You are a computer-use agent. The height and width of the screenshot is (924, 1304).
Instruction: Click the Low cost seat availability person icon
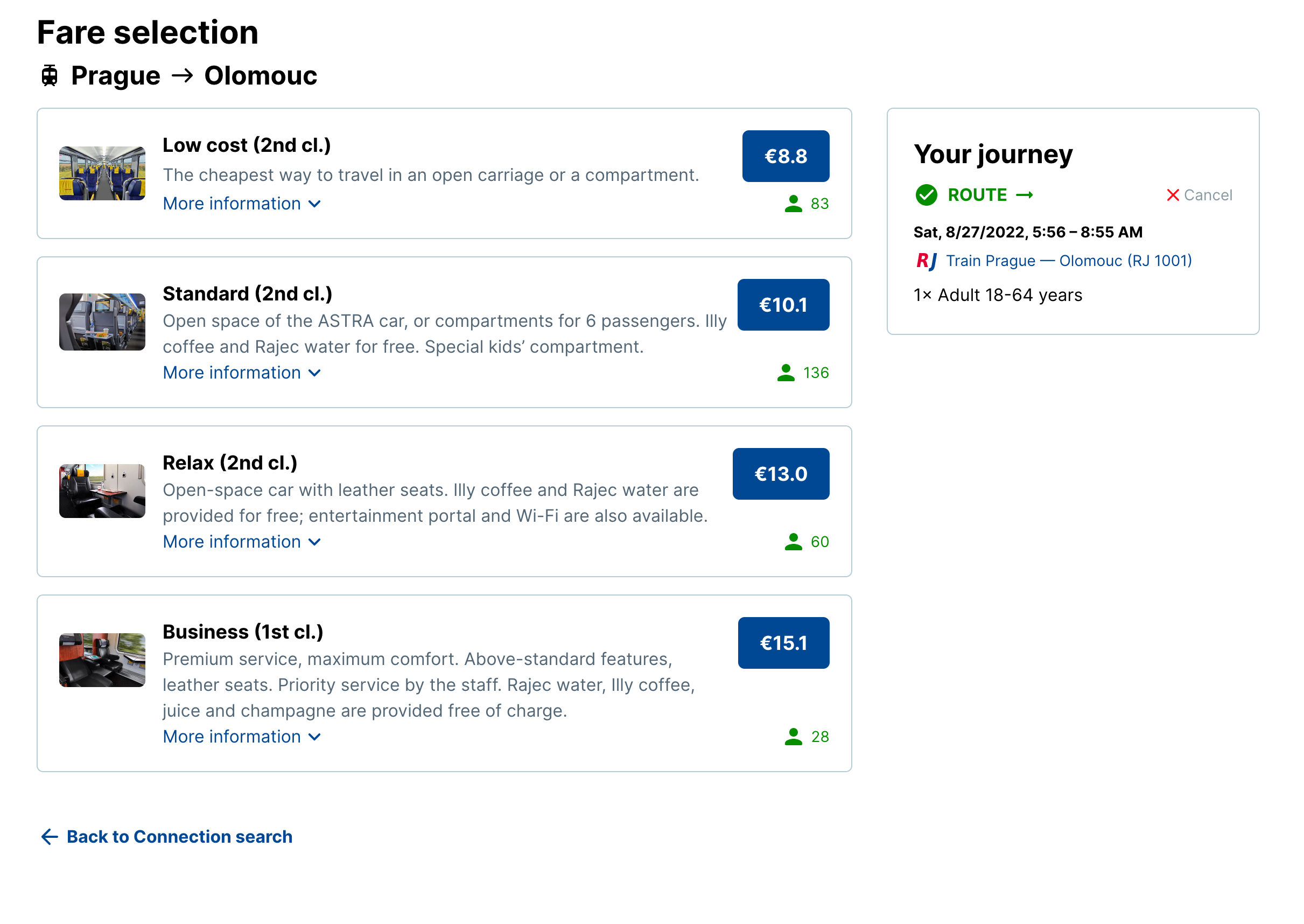point(793,204)
